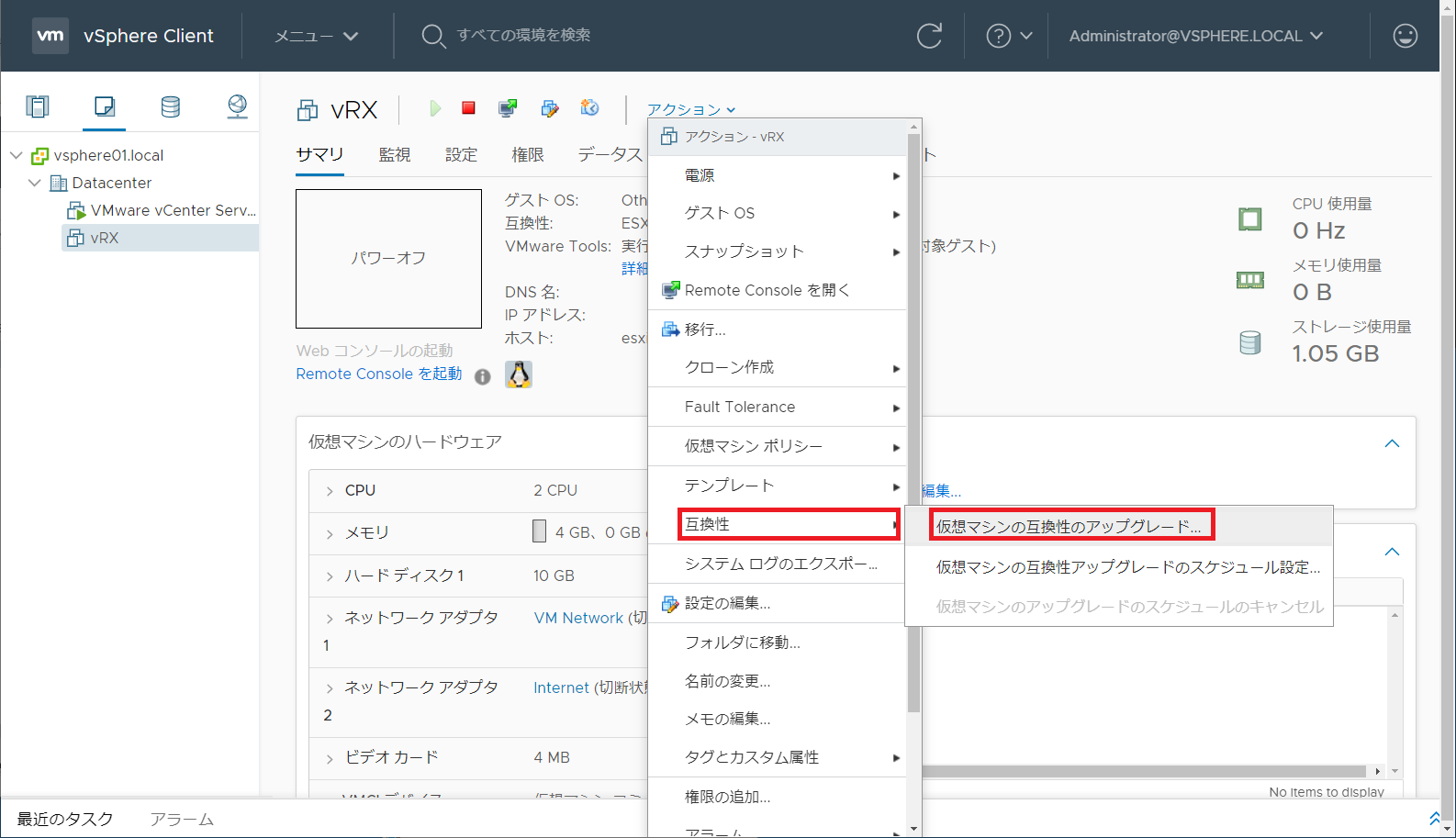Expand bottom recent tasks panel
This screenshot has height=838, width=1456.
click(1435, 818)
